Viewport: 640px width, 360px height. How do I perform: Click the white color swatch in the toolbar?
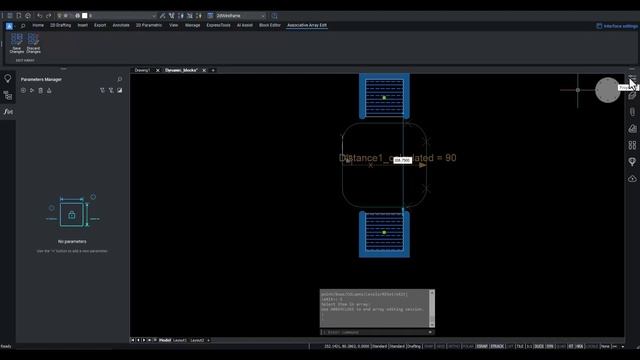coord(84,16)
